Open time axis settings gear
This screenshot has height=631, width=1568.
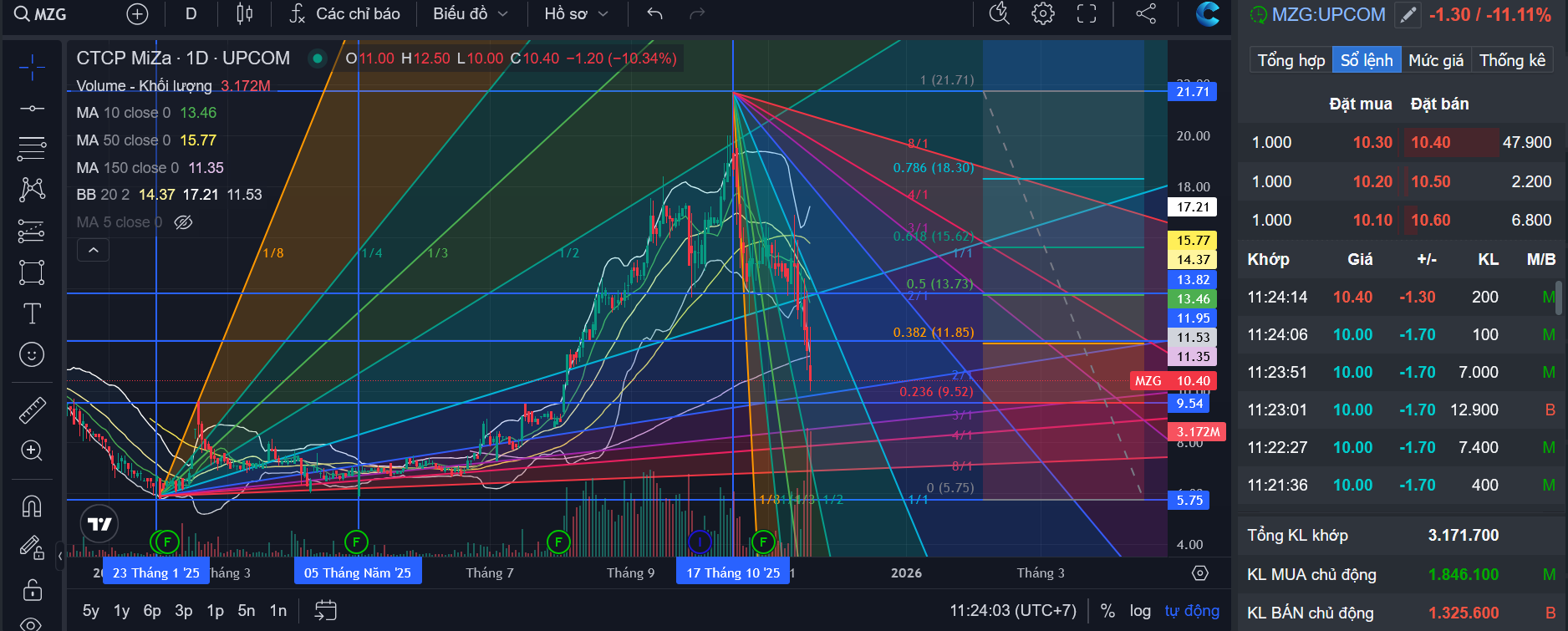1200,573
